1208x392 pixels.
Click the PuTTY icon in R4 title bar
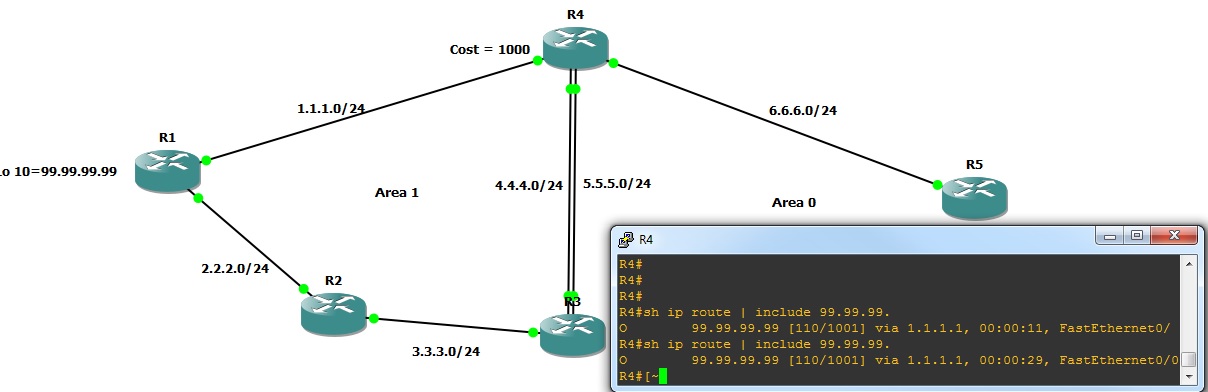coord(626,239)
